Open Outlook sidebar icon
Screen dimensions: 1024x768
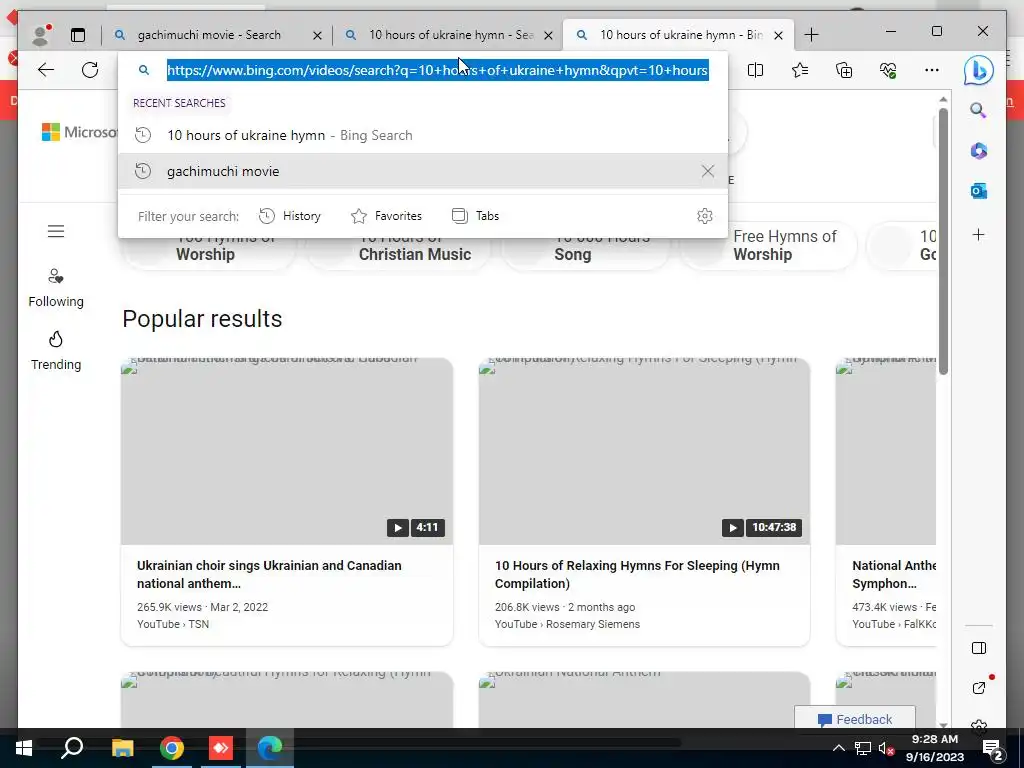[978, 191]
